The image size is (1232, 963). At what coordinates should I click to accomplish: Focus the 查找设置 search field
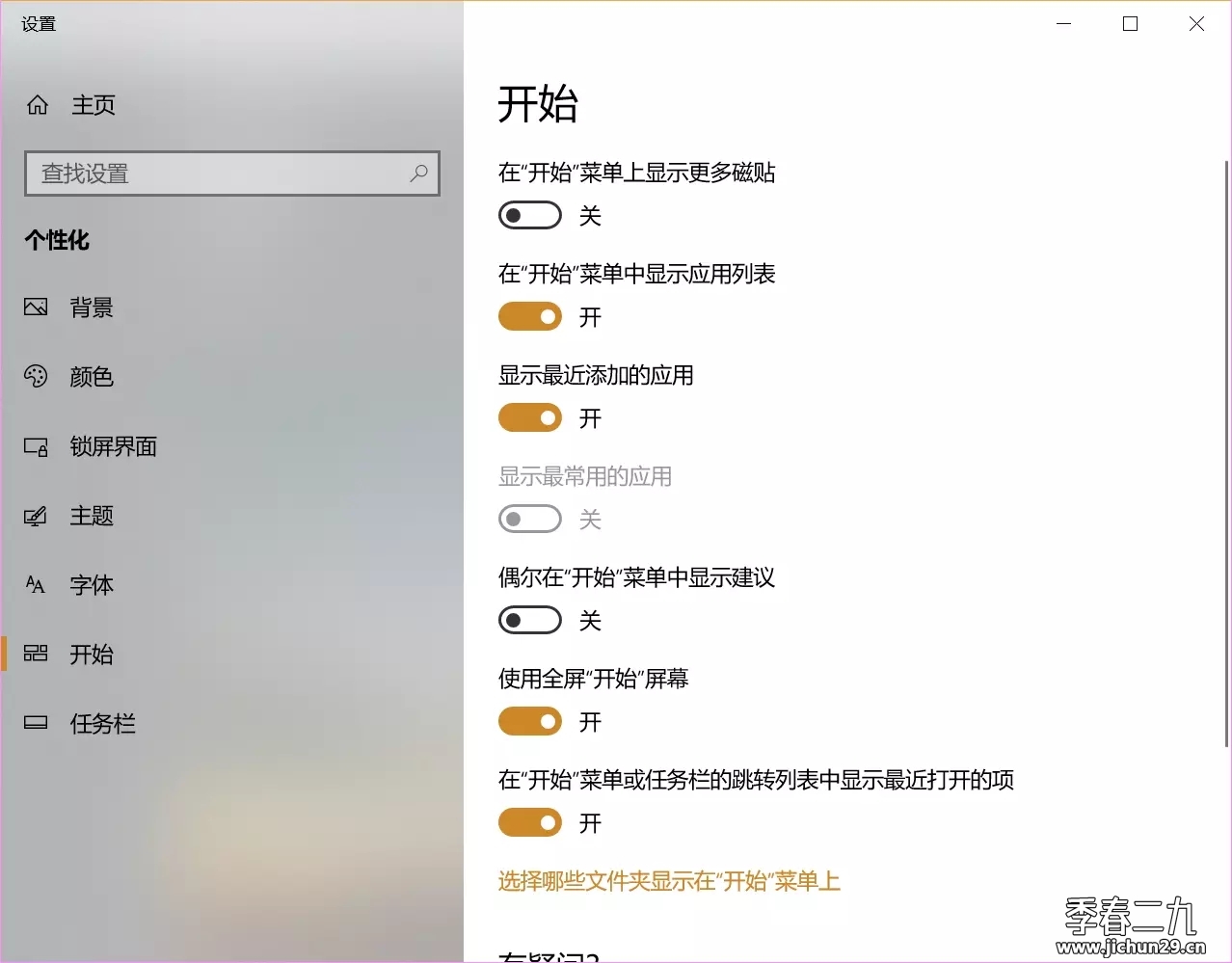[x=232, y=174]
